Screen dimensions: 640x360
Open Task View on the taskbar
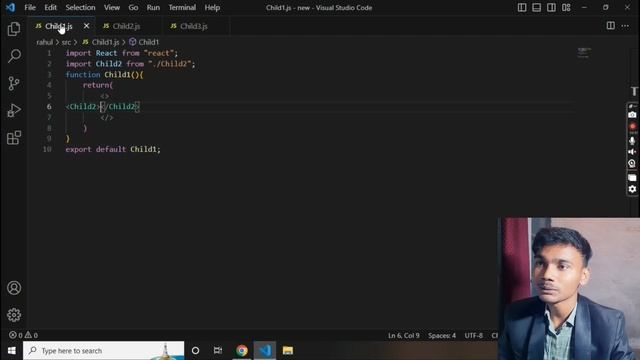pos(218,350)
